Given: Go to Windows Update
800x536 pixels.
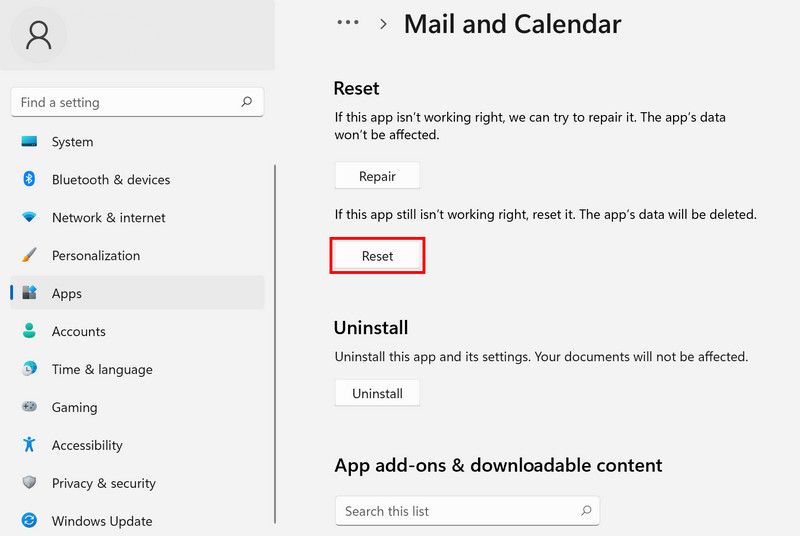Looking at the screenshot, I should pyautogui.click(x=137, y=520).
